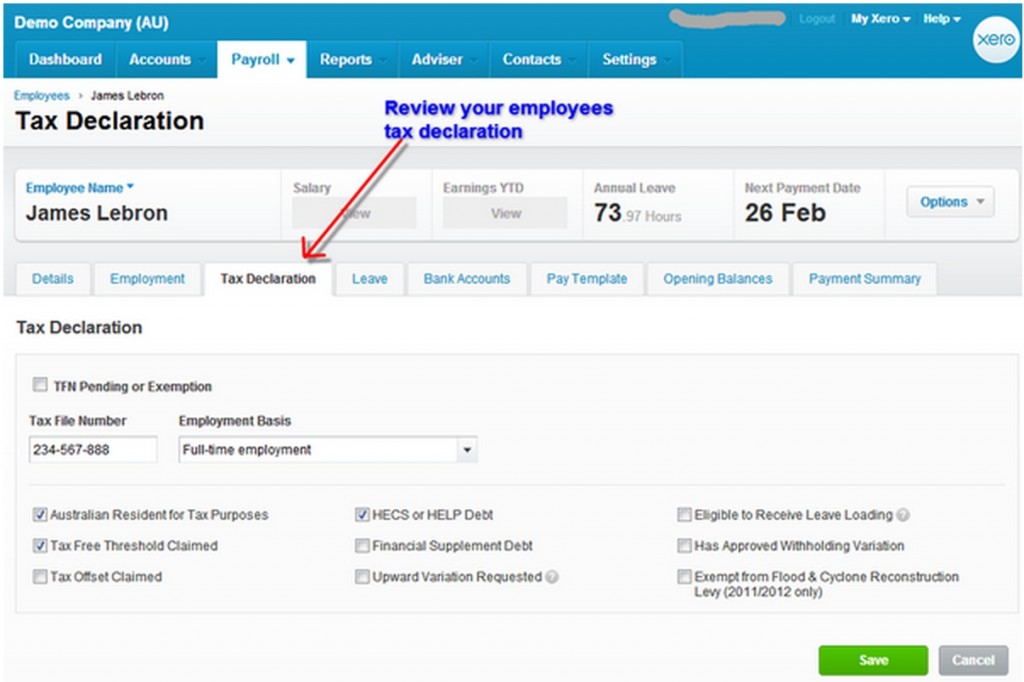The height and width of the screenshot is (682, 1024).
Task: Enable the Financial Supplement Debt checkbox
Action: (362, 545)
